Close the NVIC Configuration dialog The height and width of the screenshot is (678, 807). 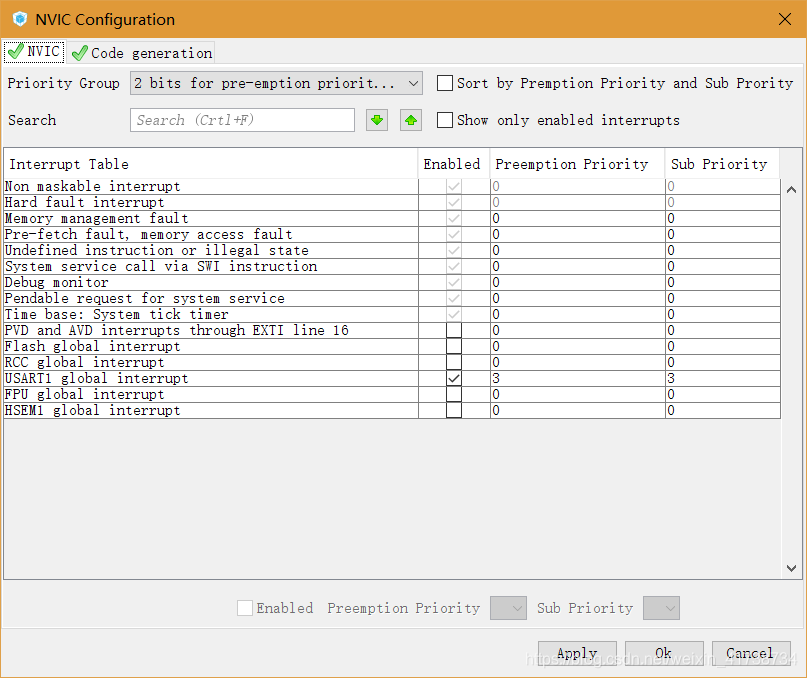[x=785, y=19]
